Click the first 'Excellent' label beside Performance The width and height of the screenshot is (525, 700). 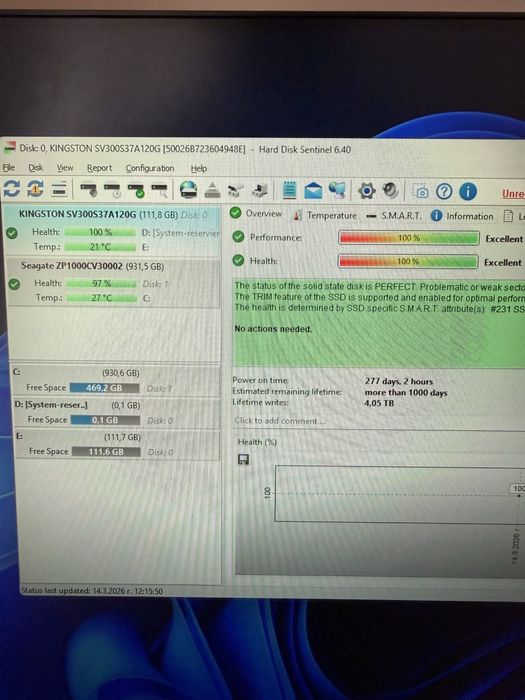coord(504,239)
